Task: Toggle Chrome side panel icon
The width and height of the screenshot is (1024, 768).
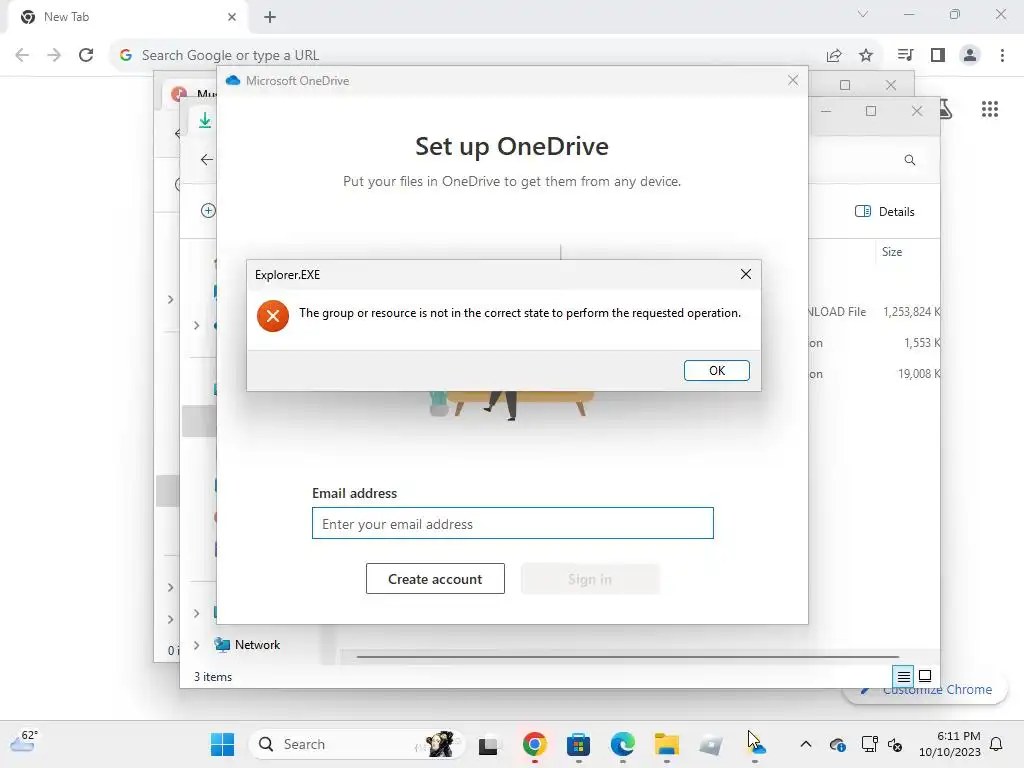Action: (938, 55)
